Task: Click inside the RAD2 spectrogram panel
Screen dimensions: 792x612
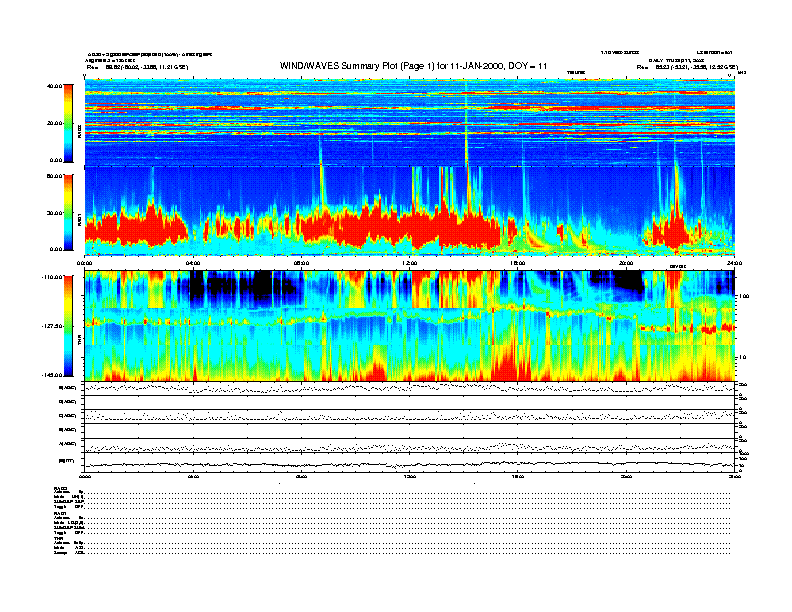Action: pos(410,122)
